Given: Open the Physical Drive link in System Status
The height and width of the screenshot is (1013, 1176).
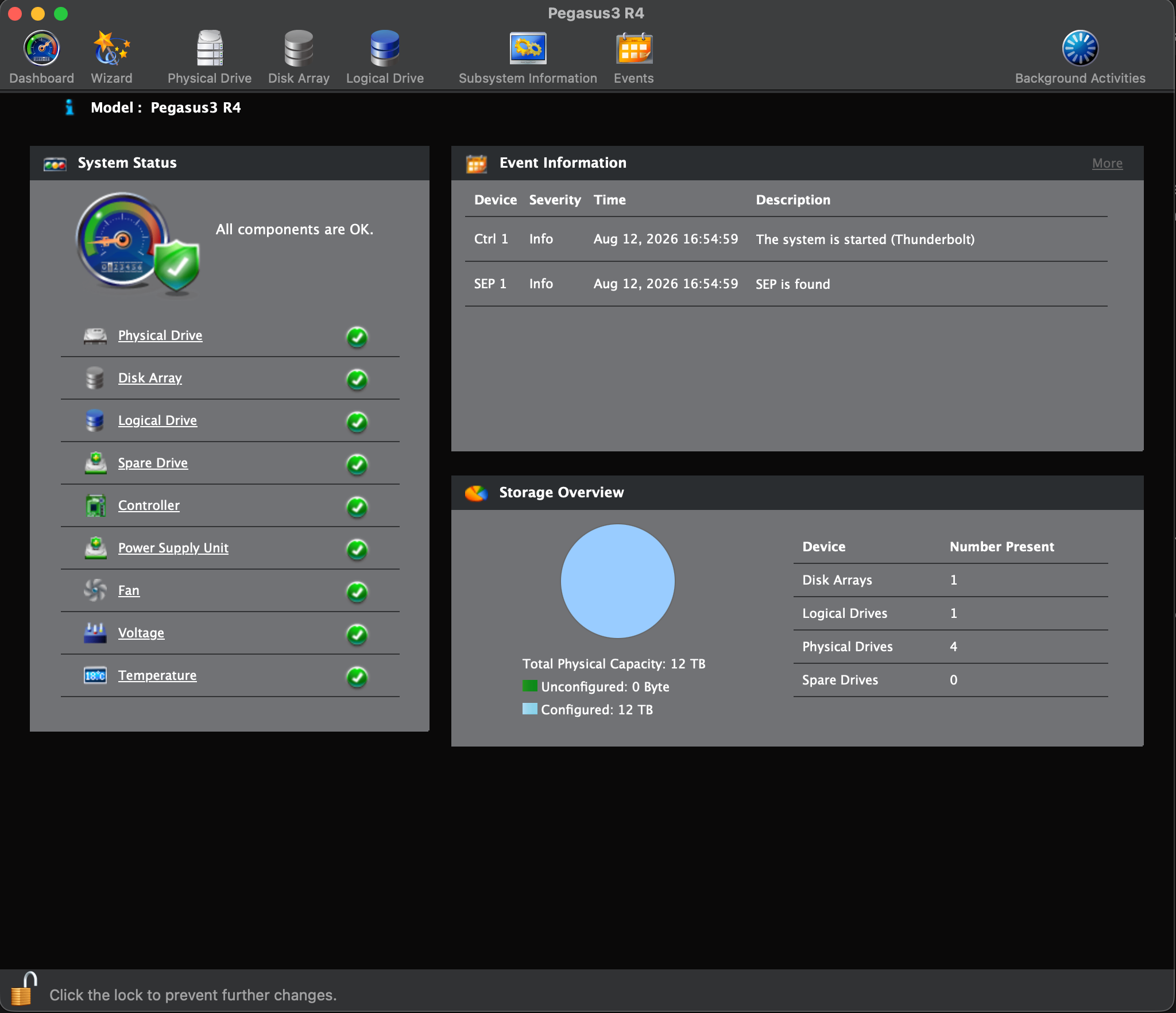Looking at the screenshot, I should click(x=160, y=335).
